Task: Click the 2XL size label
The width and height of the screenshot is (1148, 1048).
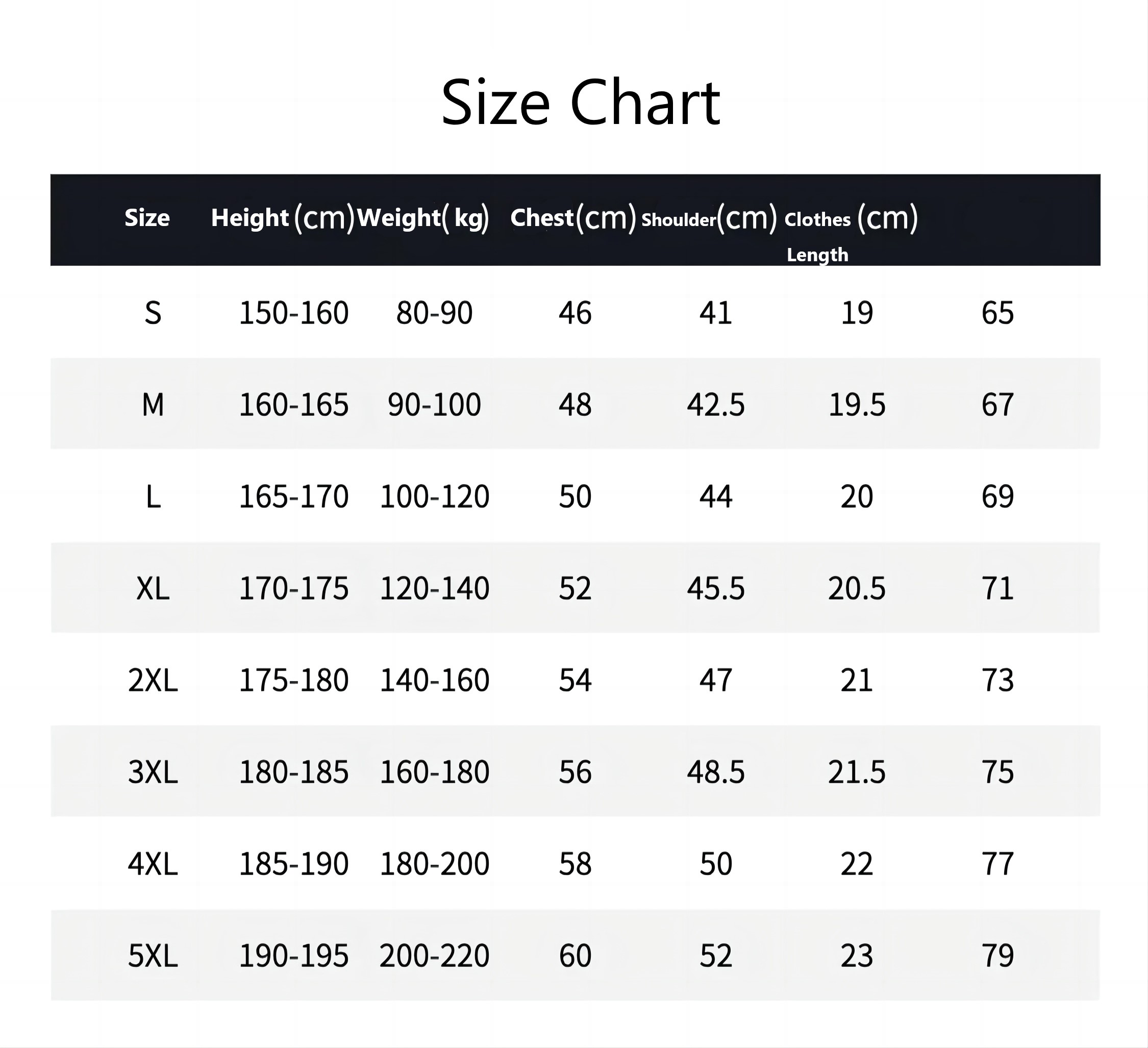Action: [x=153, y=680]
